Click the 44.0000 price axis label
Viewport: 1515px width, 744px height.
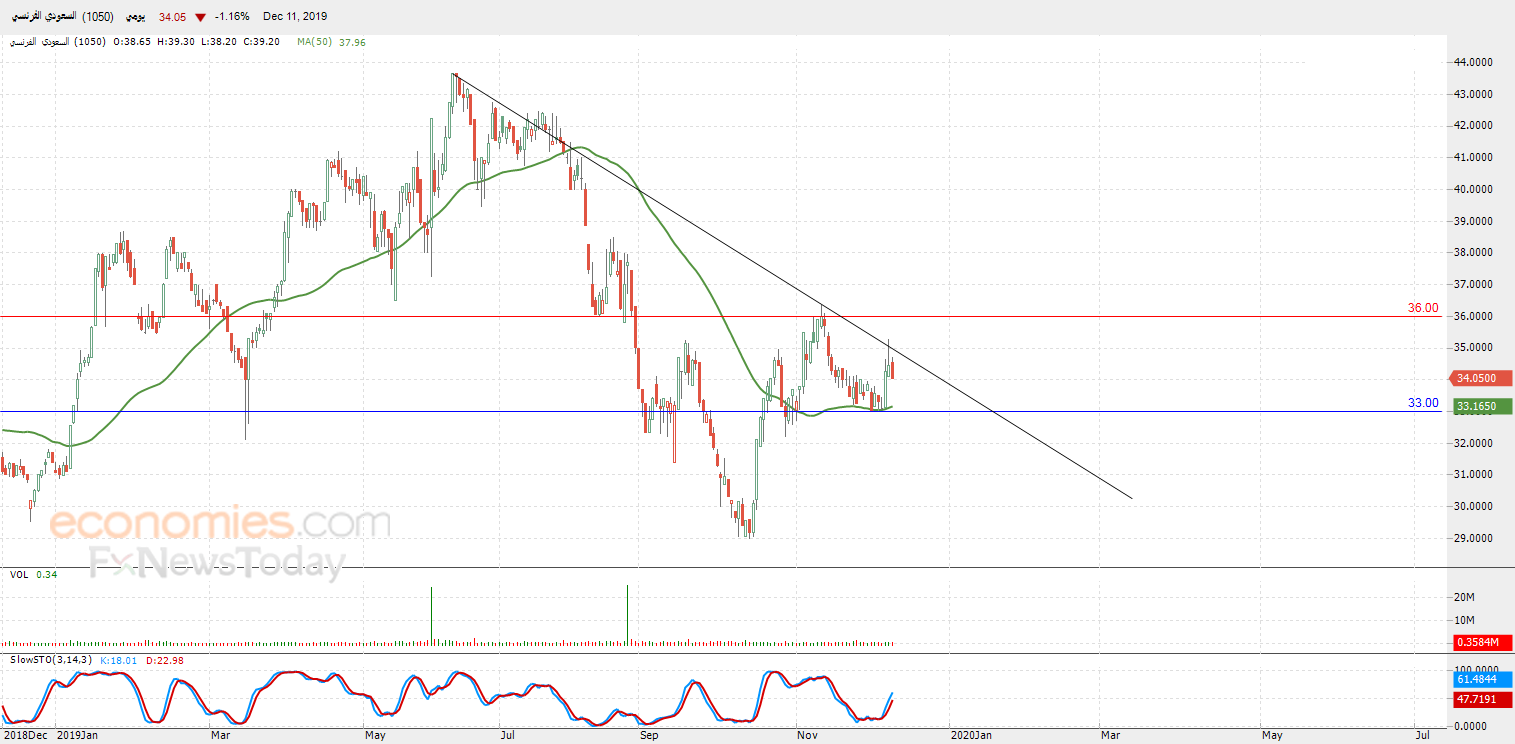(x=1474, y=62)
